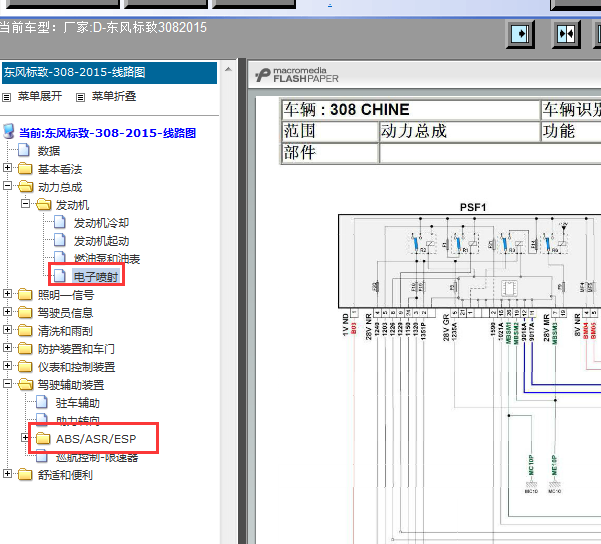Click the 菜单折叠 collapse-menu icon
The height and width of the screenshot is (544, 601).
click(x=80, y=97)
